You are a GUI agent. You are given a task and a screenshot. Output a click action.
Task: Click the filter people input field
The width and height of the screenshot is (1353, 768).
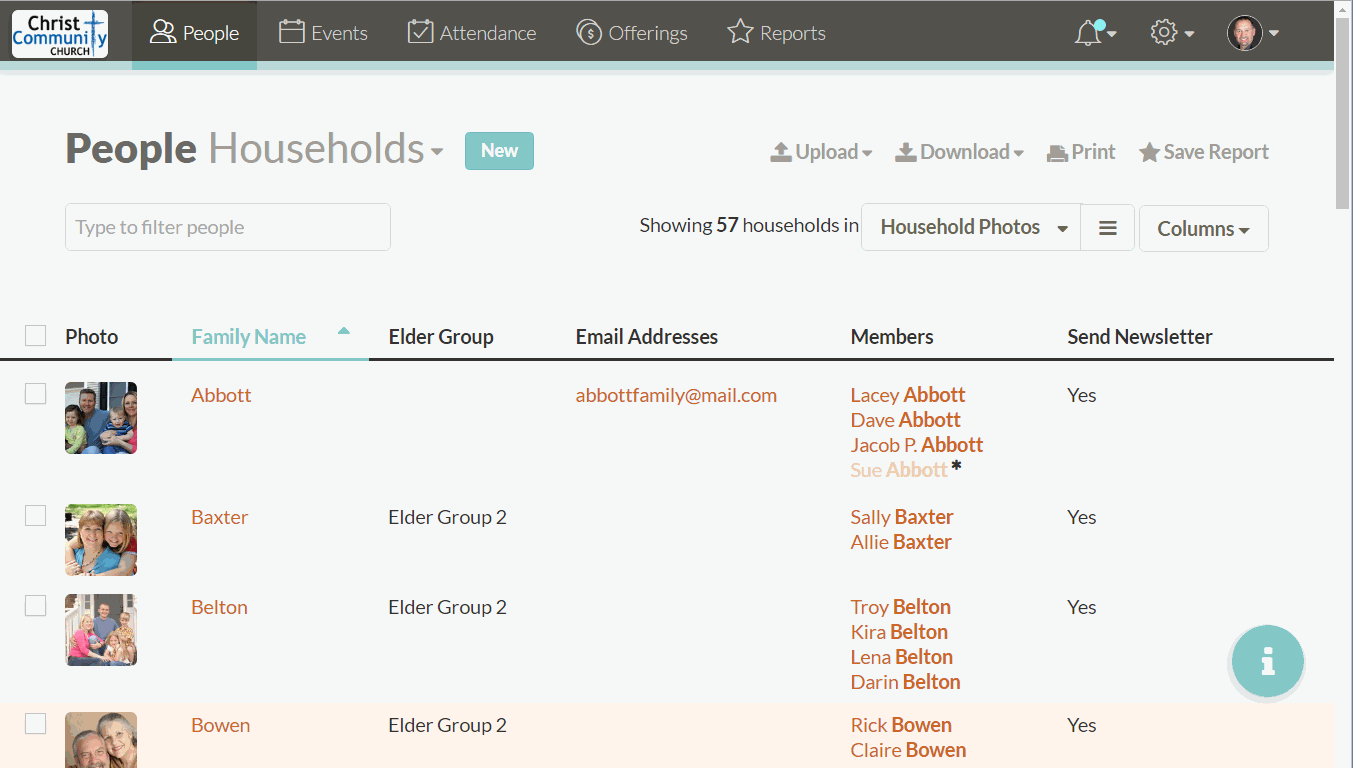[227, 227]
